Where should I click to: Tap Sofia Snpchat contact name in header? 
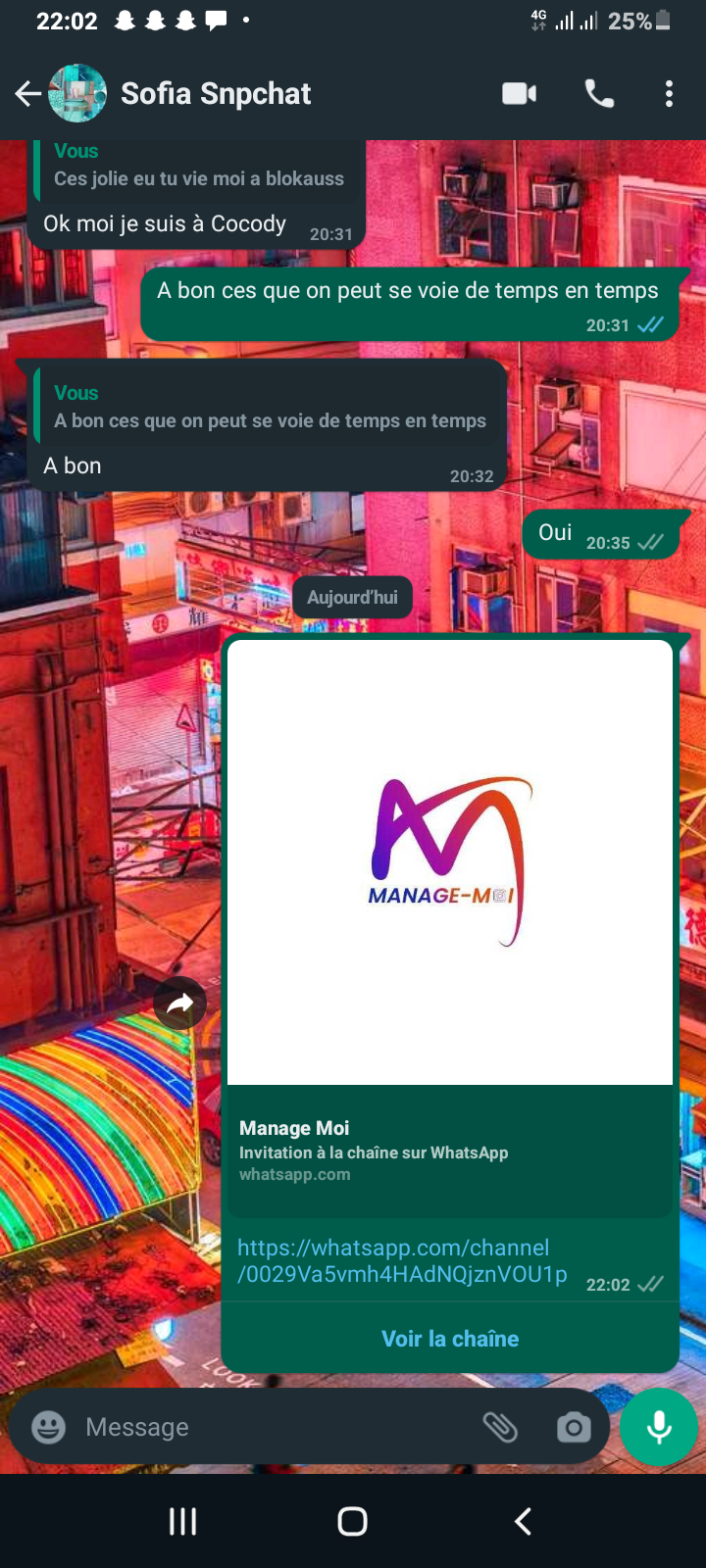(216, 94)
